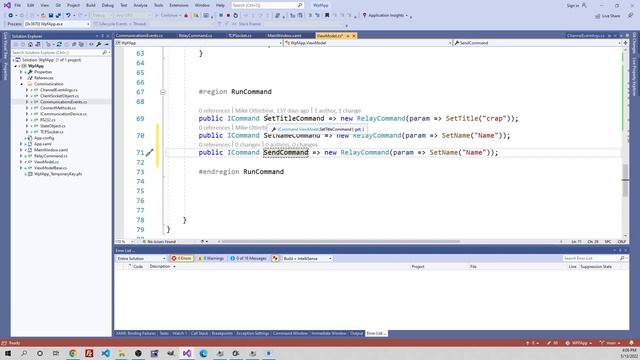This screenshot has width=640, height=360.
Task: Select RS232.cs in Solution Explorer
Action: click(47, 120)
